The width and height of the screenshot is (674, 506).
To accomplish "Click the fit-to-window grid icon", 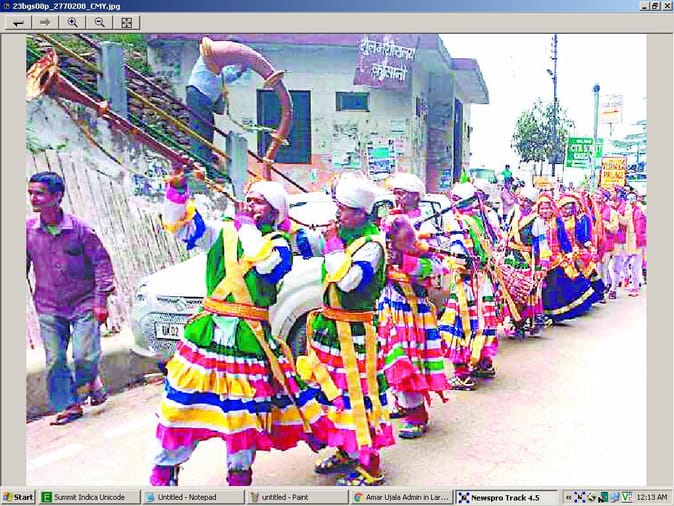I will pyautogui.click(x=126, y=22).
